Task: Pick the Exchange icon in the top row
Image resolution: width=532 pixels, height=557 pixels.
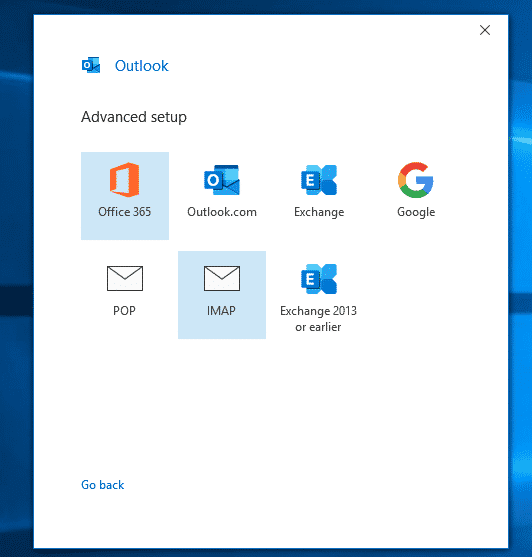Action: (319, 180)
